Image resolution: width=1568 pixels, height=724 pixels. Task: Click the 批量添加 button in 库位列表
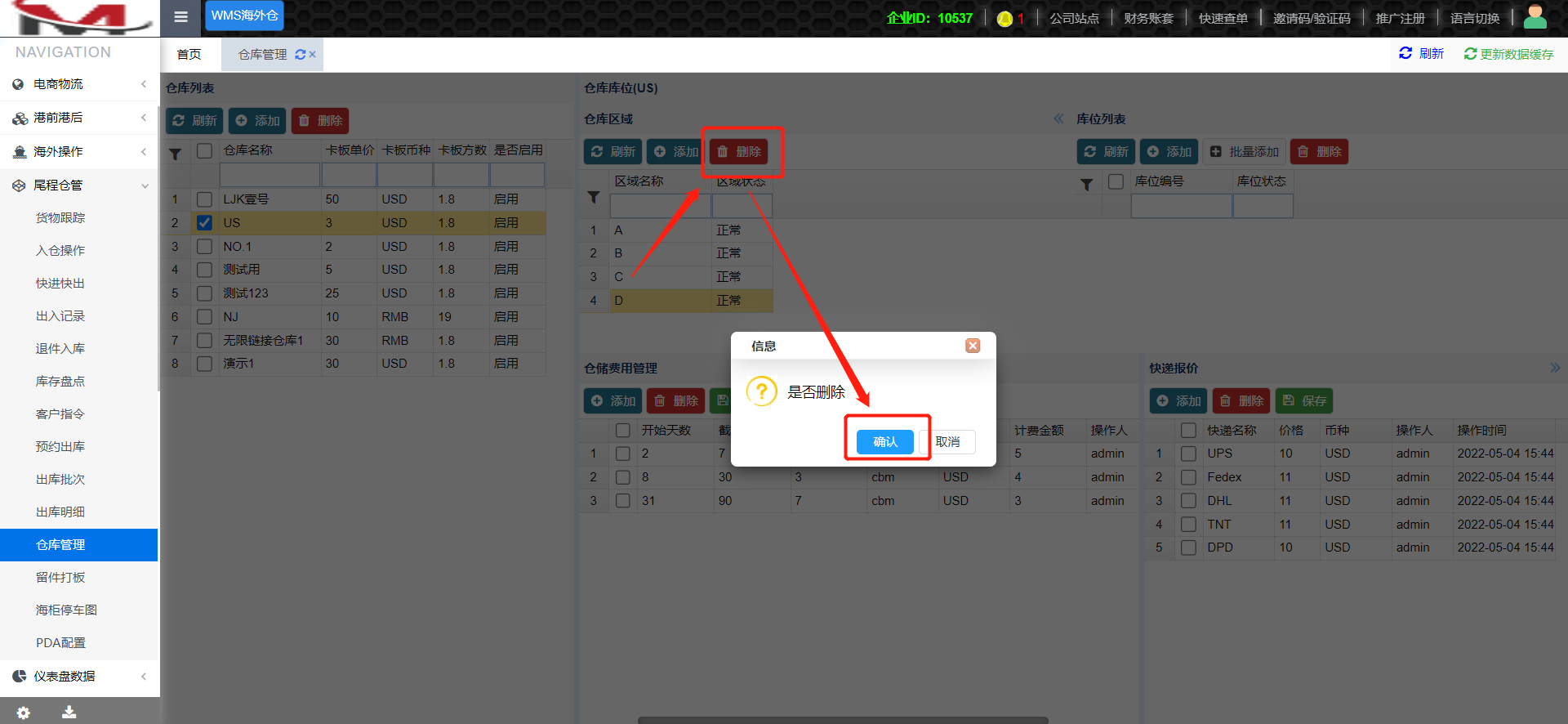1244,152
